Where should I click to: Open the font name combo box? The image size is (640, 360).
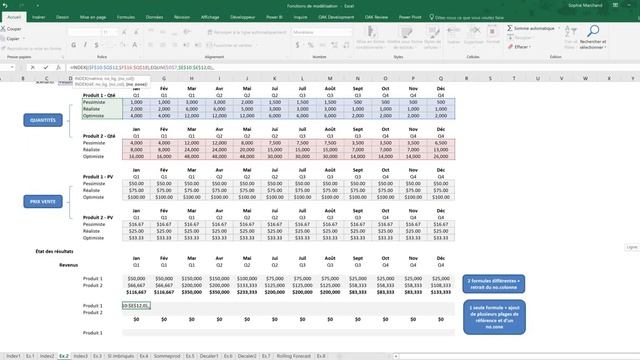[x=84, y=32]
